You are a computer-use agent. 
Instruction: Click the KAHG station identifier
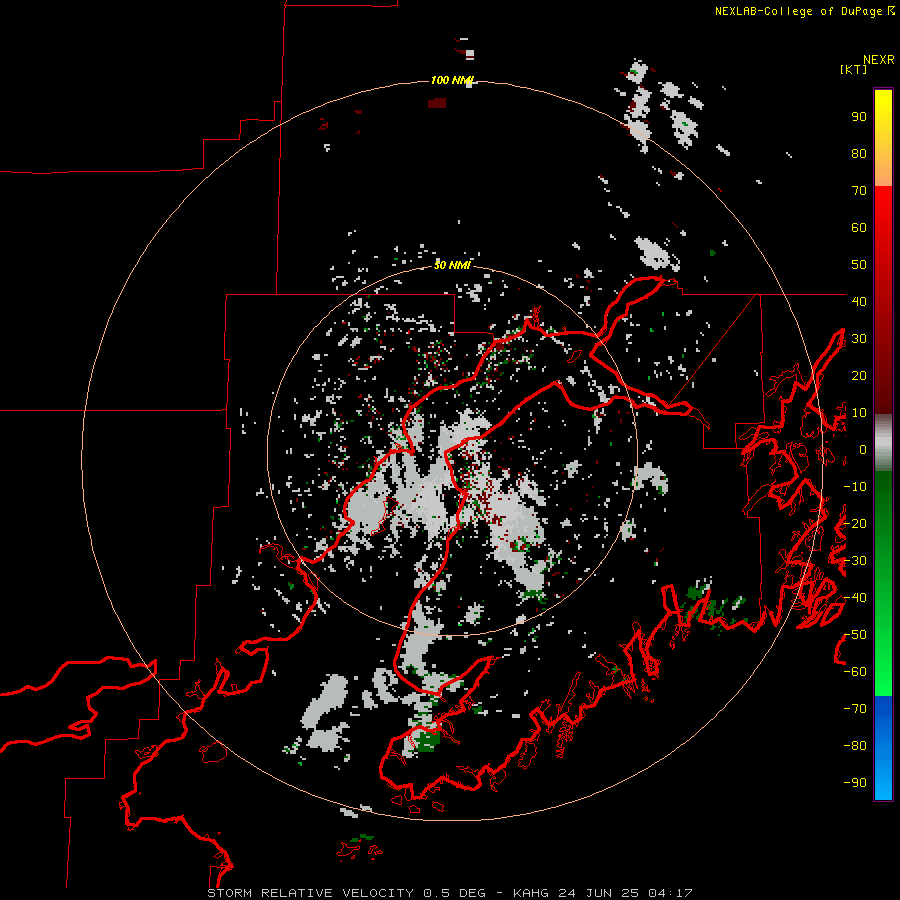click(530, 893)
